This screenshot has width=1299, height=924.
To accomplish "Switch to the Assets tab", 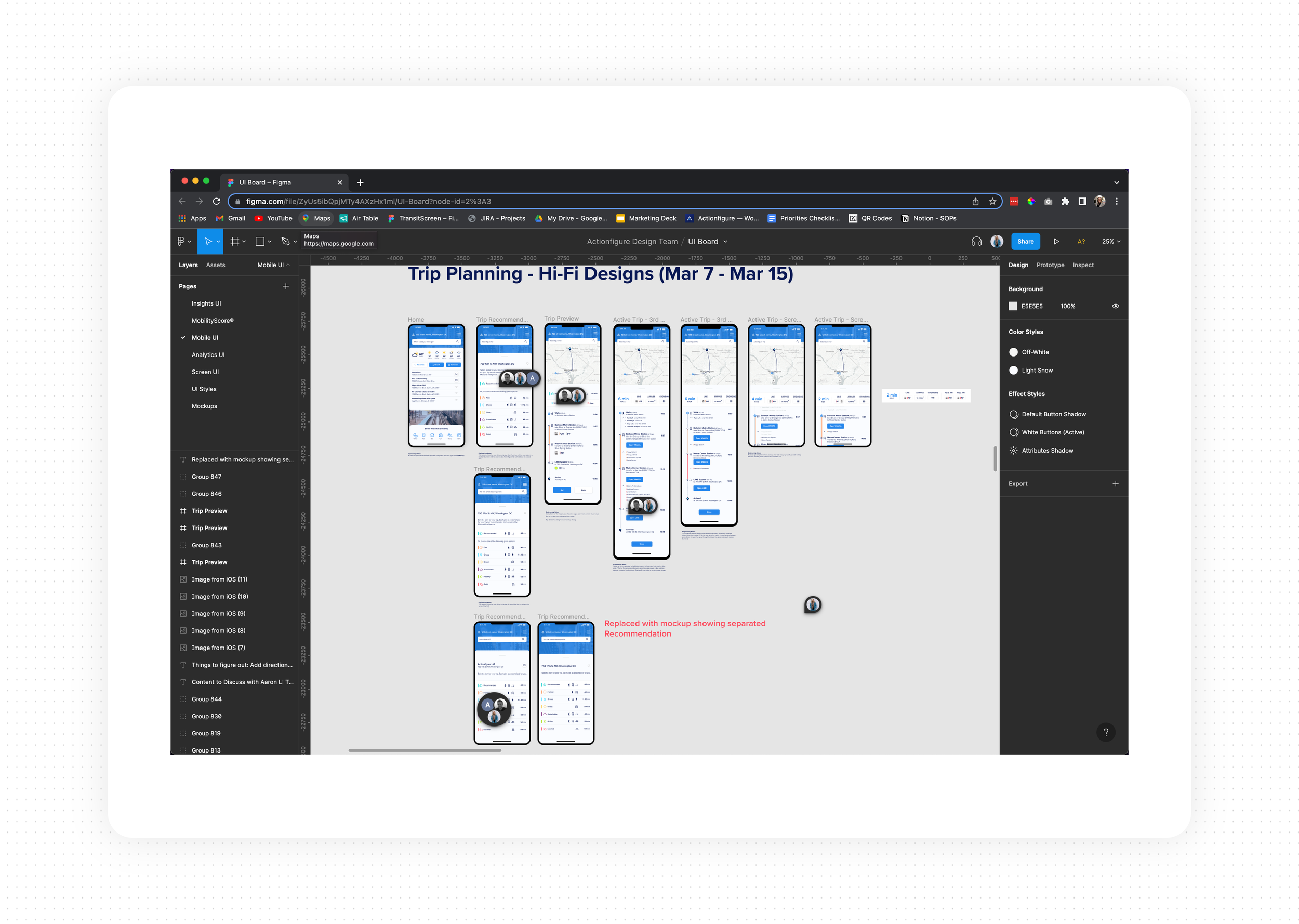I will (216, 265).
